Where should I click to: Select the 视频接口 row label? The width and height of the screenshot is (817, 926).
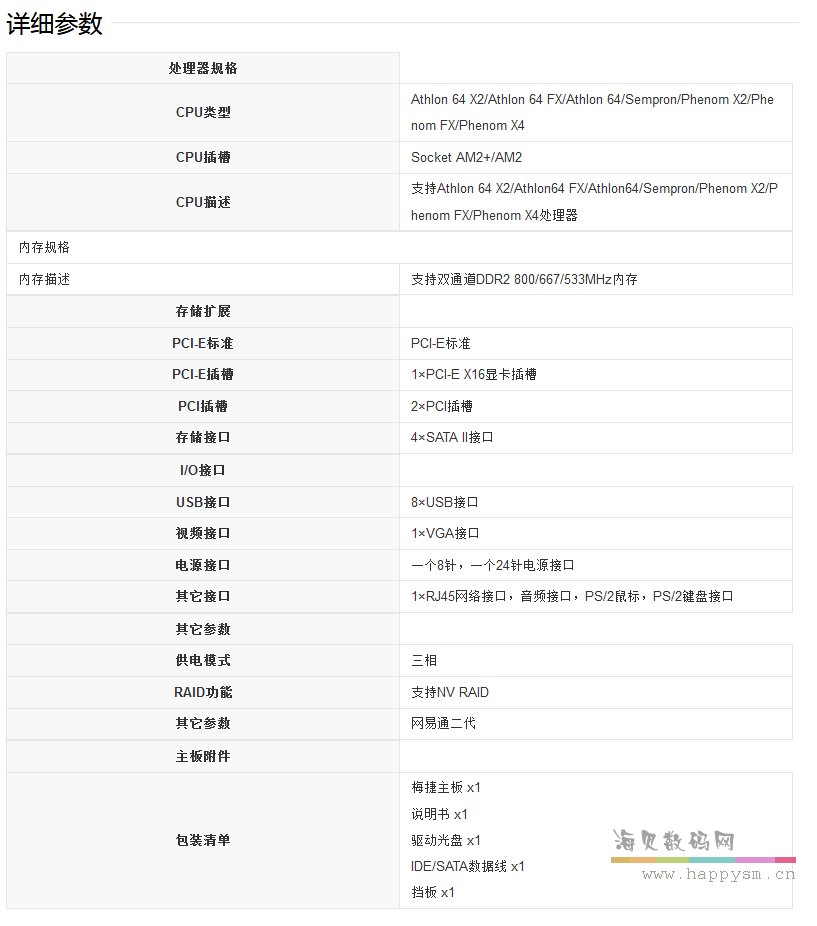(203, 533)
